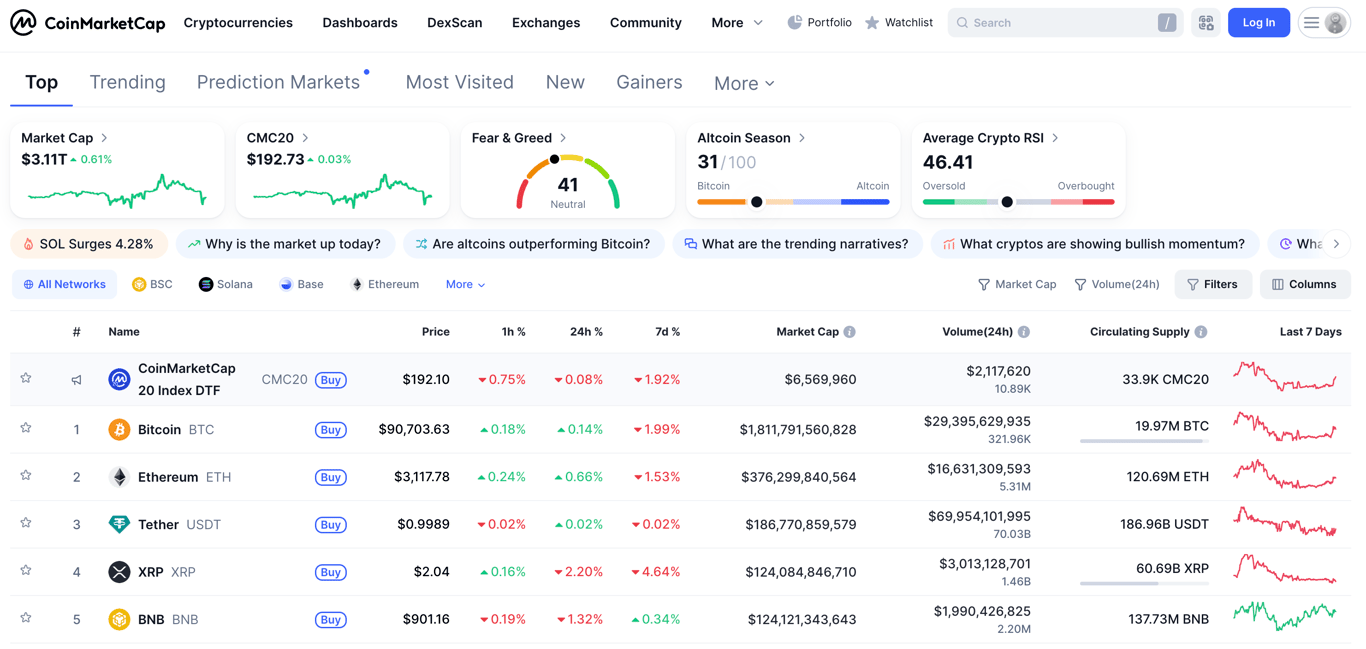The height and width of the screenshot is (649, 1366).
Task: Expand the More tab dropdown next to Gainers
Action: point(744,84)
